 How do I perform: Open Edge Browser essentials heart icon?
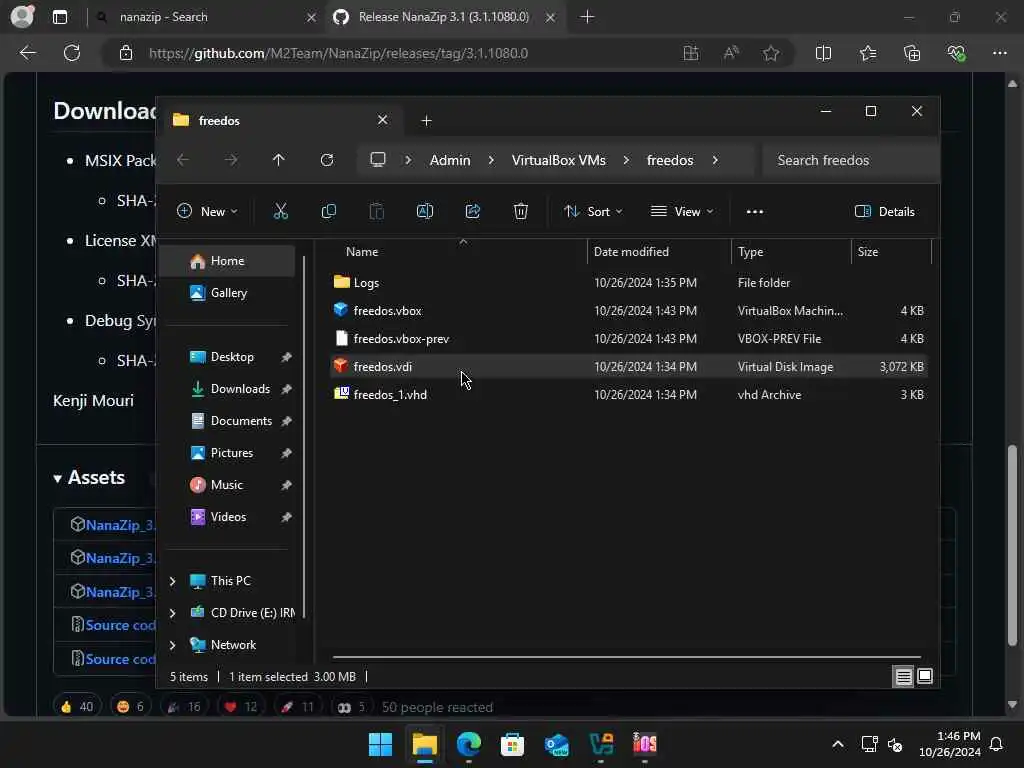point(956,53)
